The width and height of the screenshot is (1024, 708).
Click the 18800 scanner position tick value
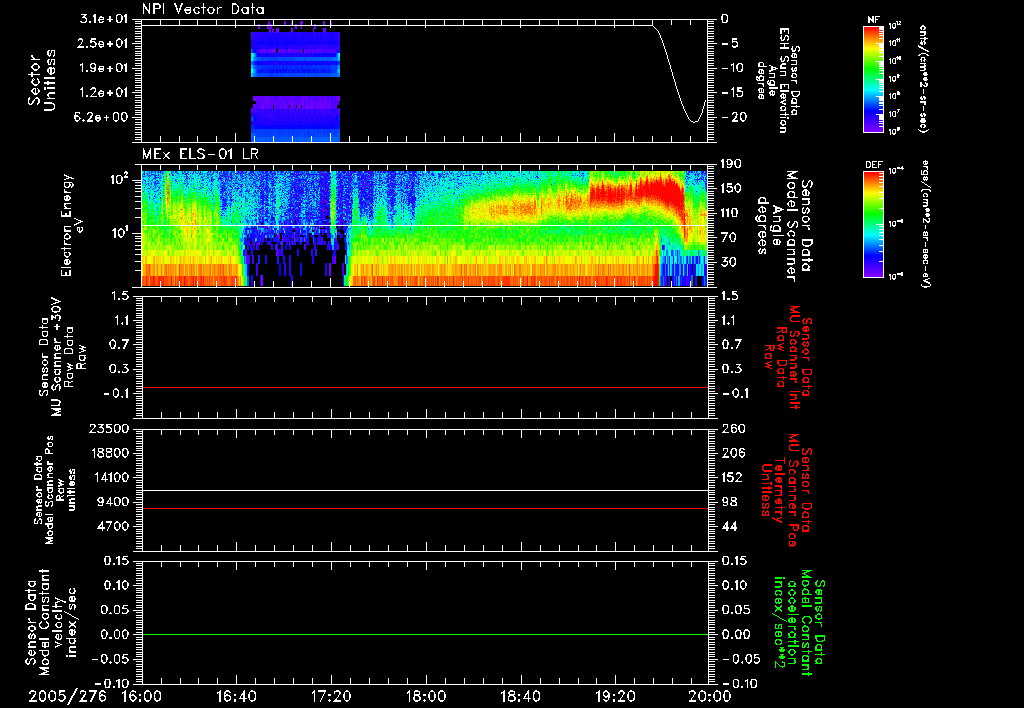[109, 453]
